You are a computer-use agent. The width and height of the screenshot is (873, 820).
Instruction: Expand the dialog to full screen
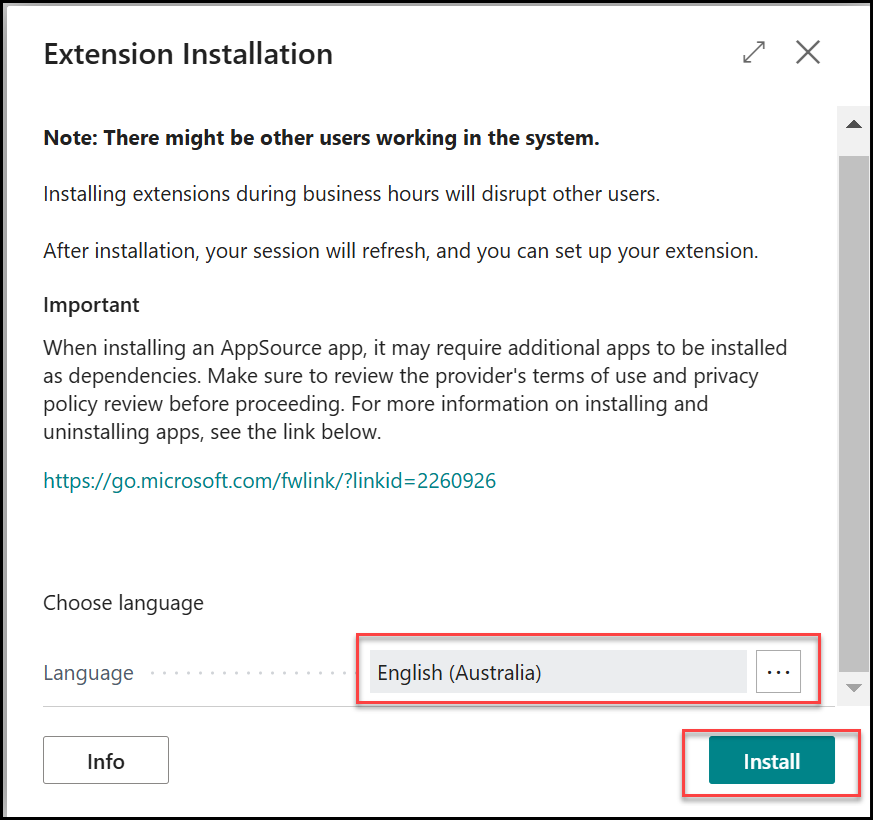(x=754, y=53)
